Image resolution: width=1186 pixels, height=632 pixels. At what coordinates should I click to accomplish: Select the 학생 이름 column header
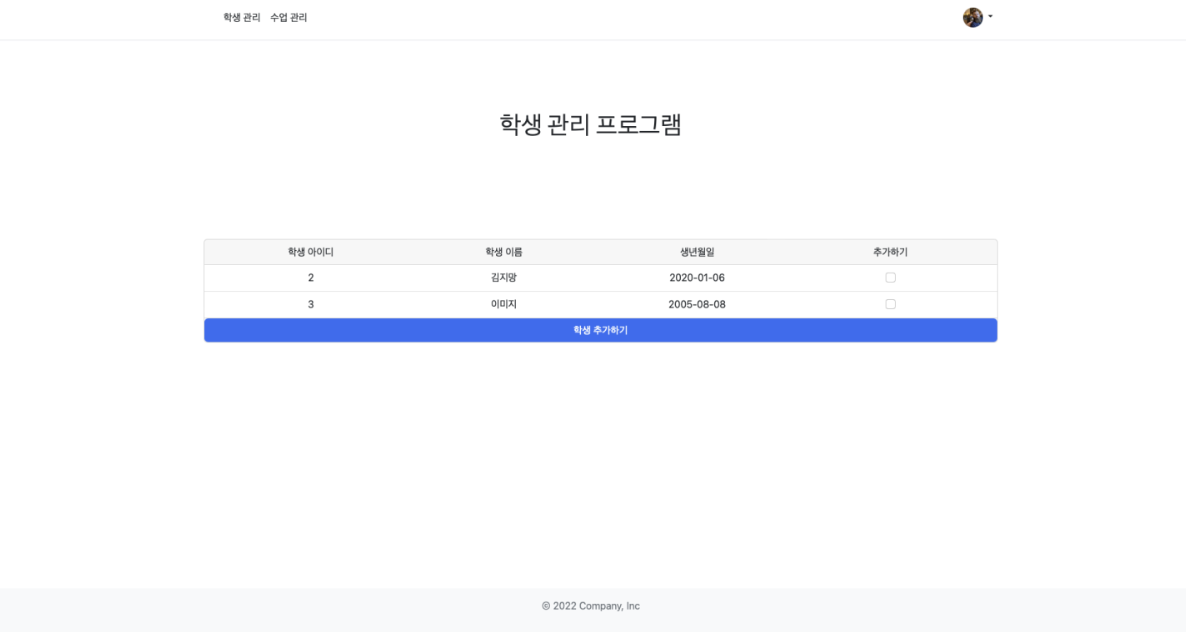504,252
